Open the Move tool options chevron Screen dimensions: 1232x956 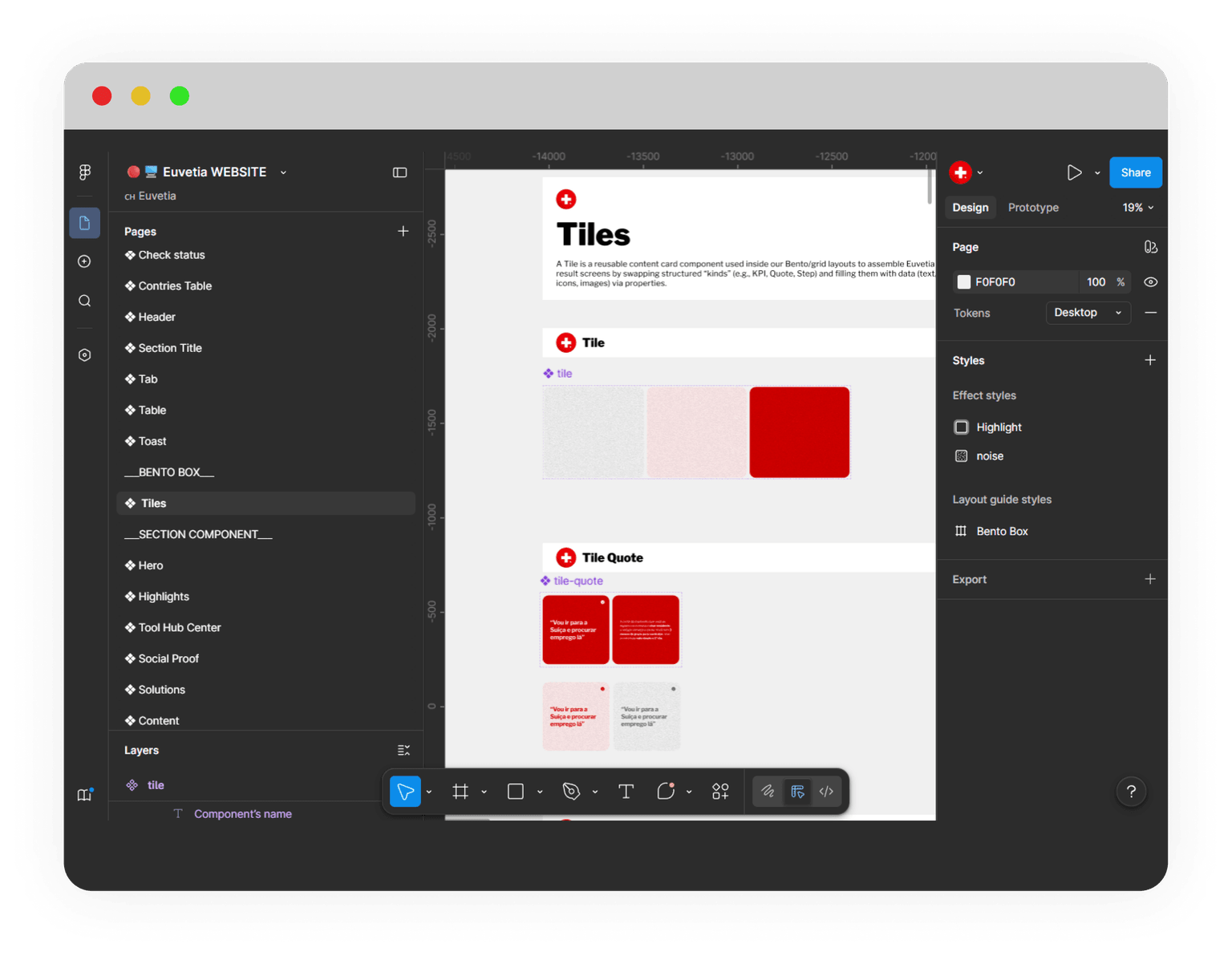[x=429, y=792]
